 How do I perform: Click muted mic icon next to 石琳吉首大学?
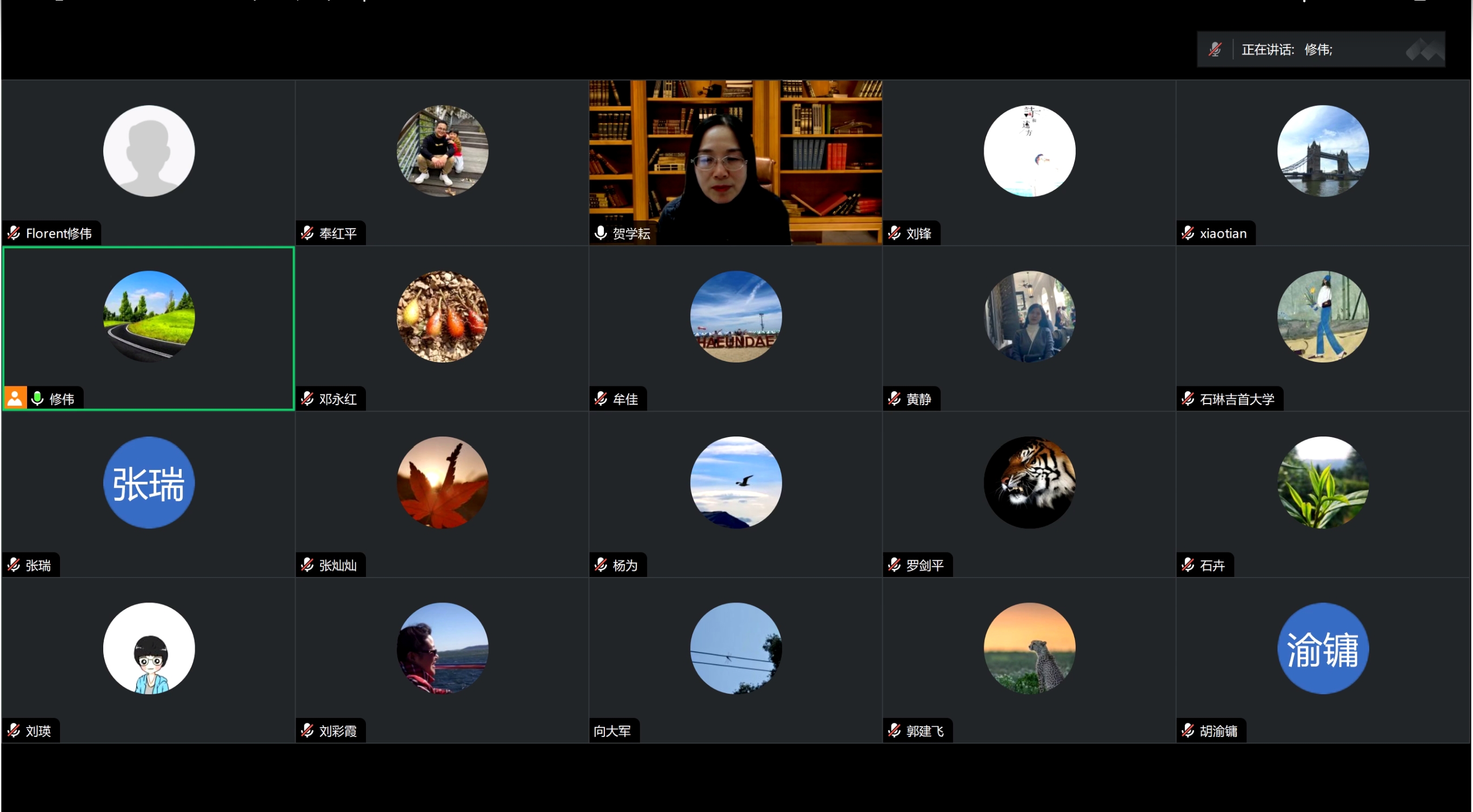[1188, 398]
